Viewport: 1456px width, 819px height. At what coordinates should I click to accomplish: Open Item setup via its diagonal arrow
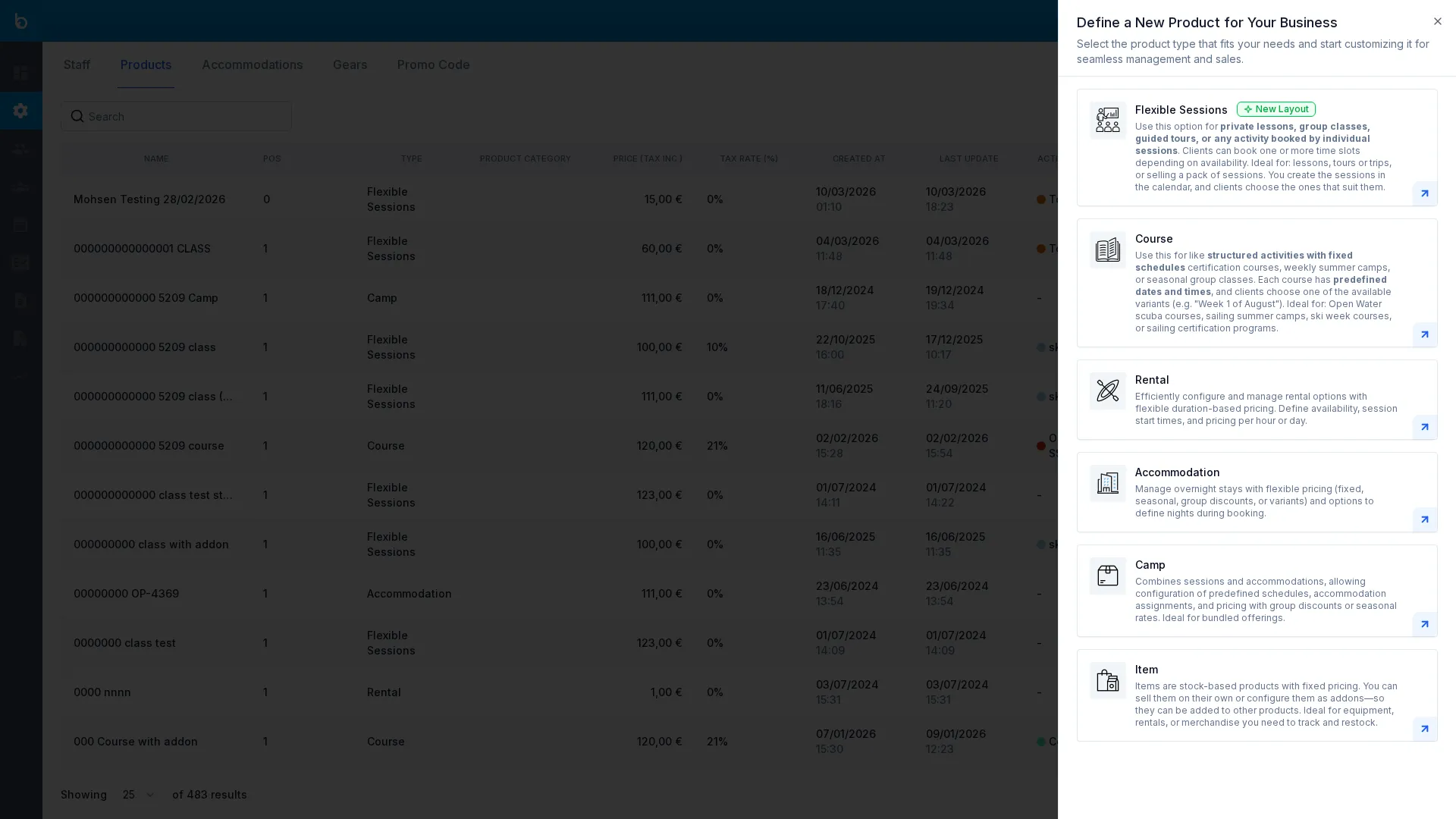coord(1424,729)
